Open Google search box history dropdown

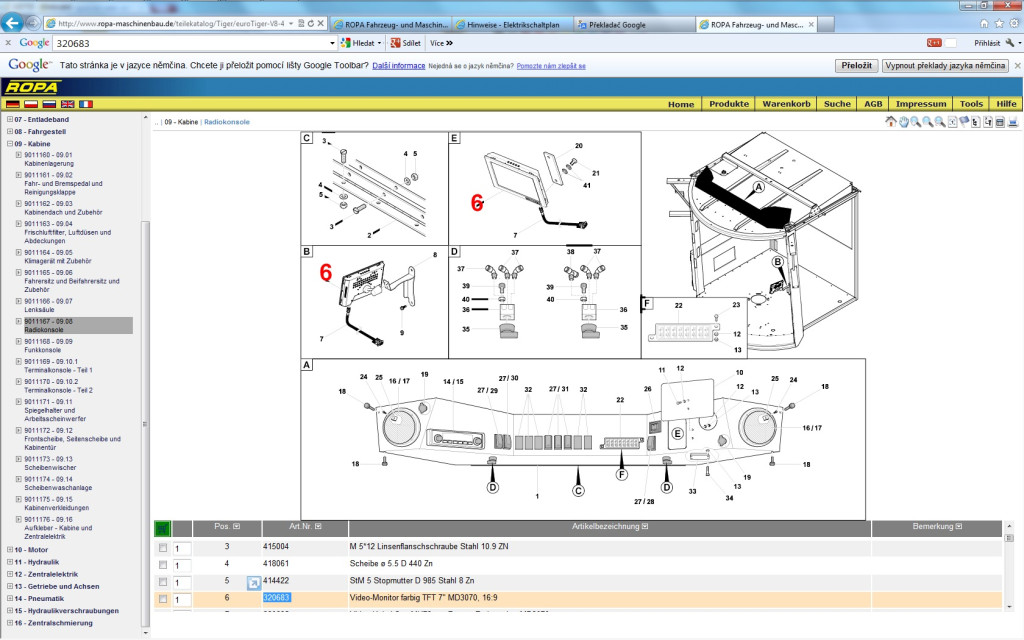pyautogui.click(x=332, y=43)
